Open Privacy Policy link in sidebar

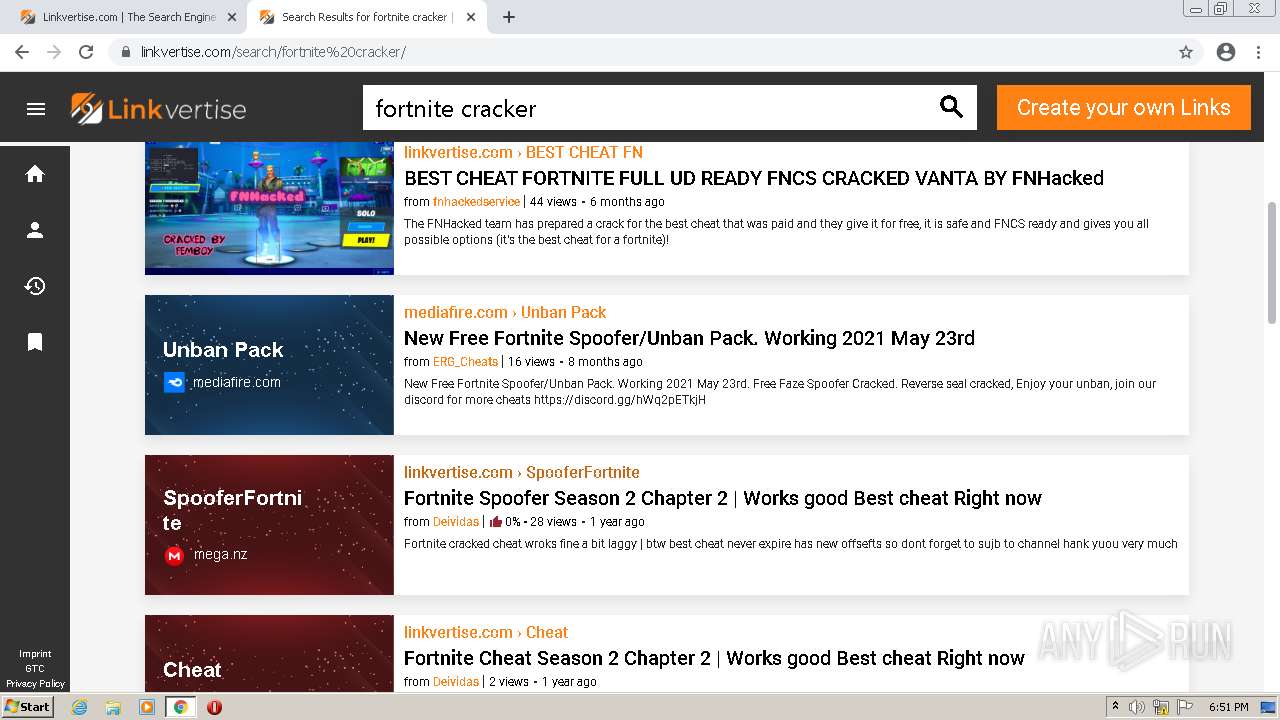pos(35,684)
